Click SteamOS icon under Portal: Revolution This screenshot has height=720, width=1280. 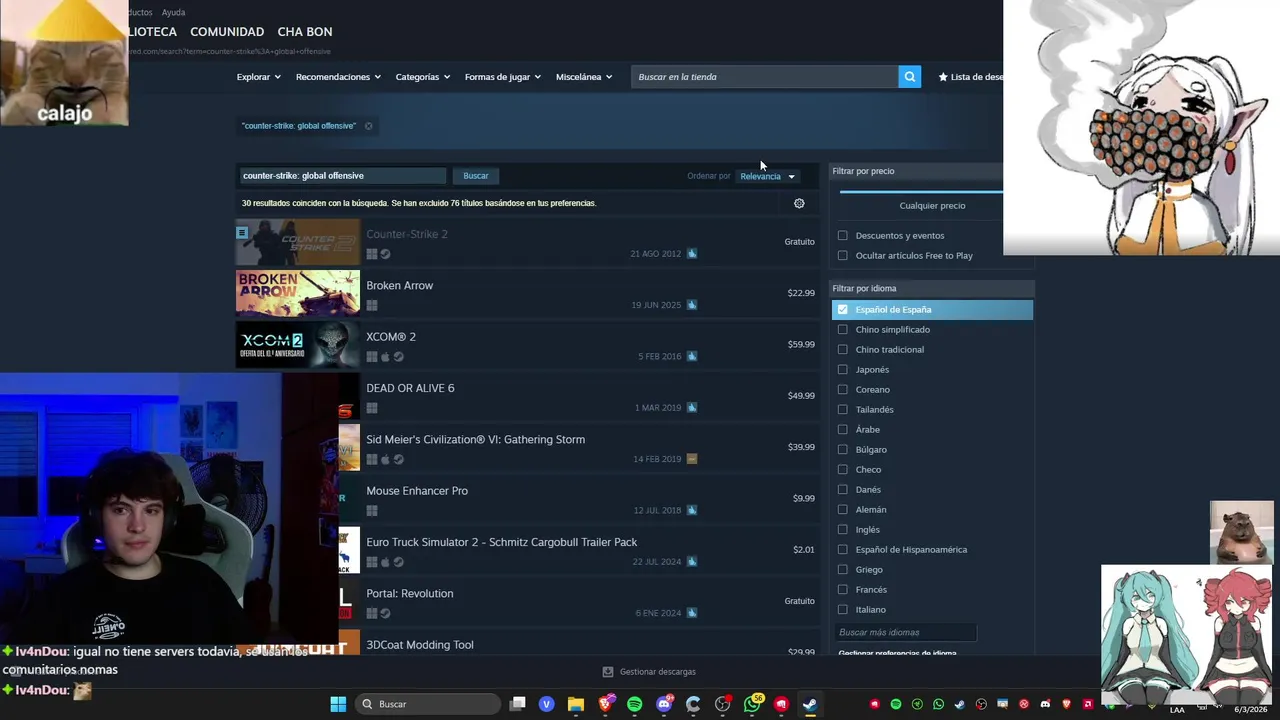click(385, 614)
